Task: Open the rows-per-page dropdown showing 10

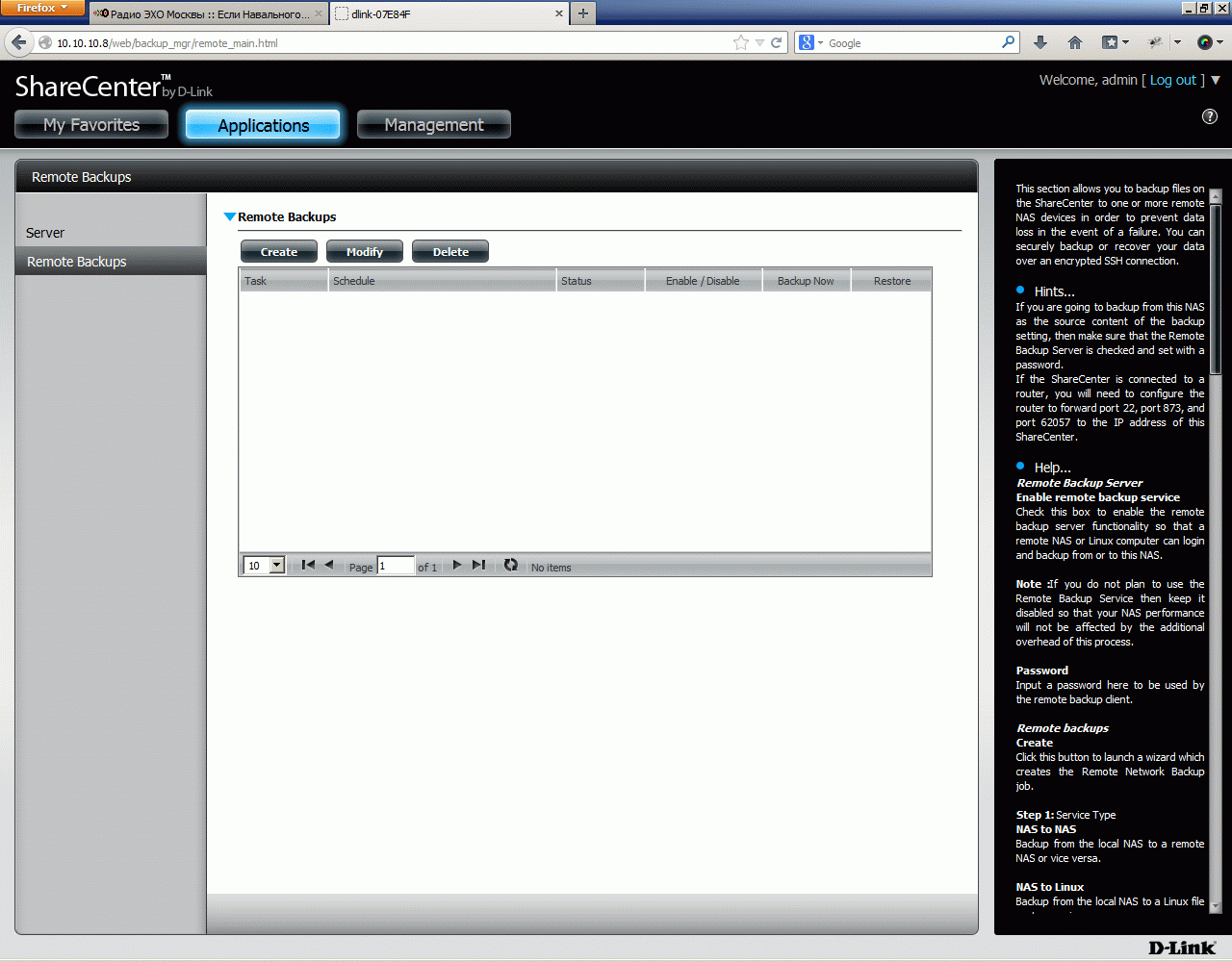Action: coord(264,566)
